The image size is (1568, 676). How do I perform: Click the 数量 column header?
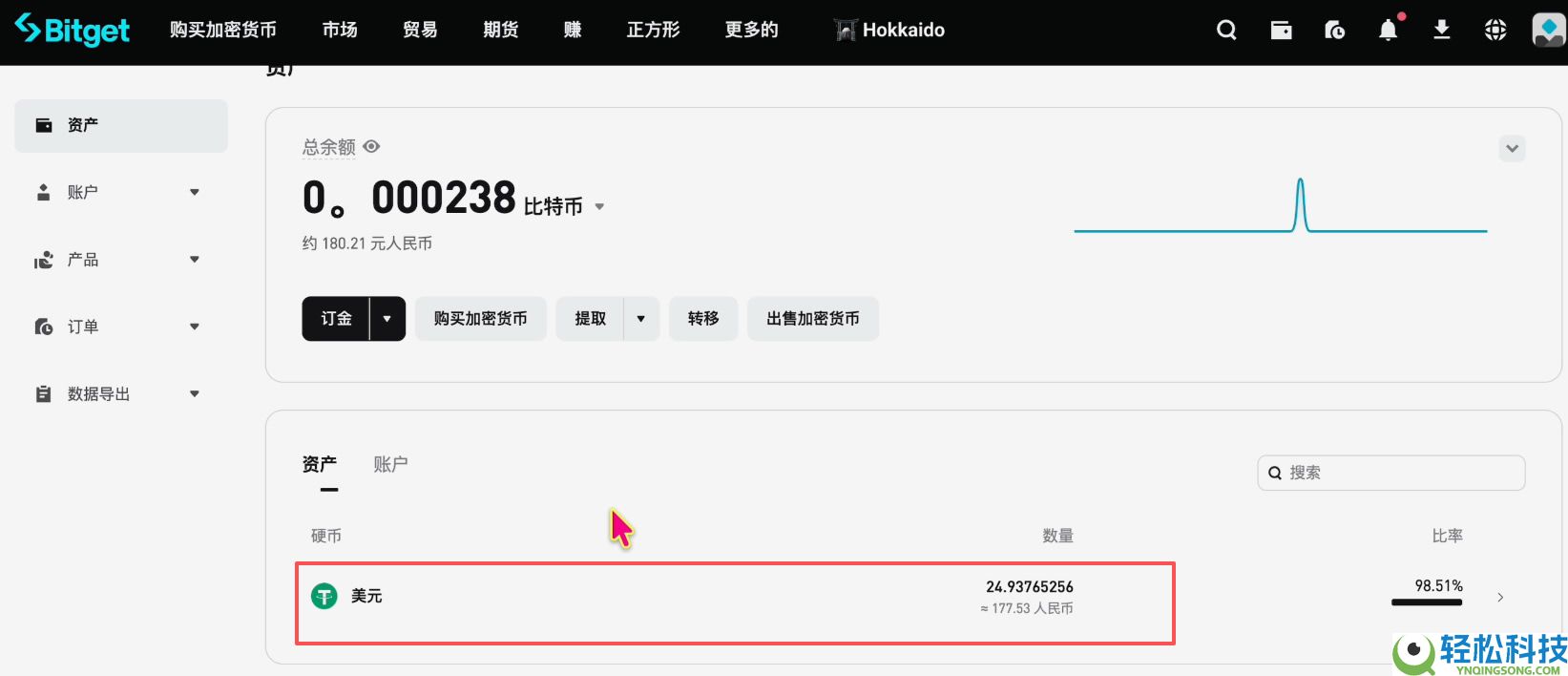(1058, 536)
